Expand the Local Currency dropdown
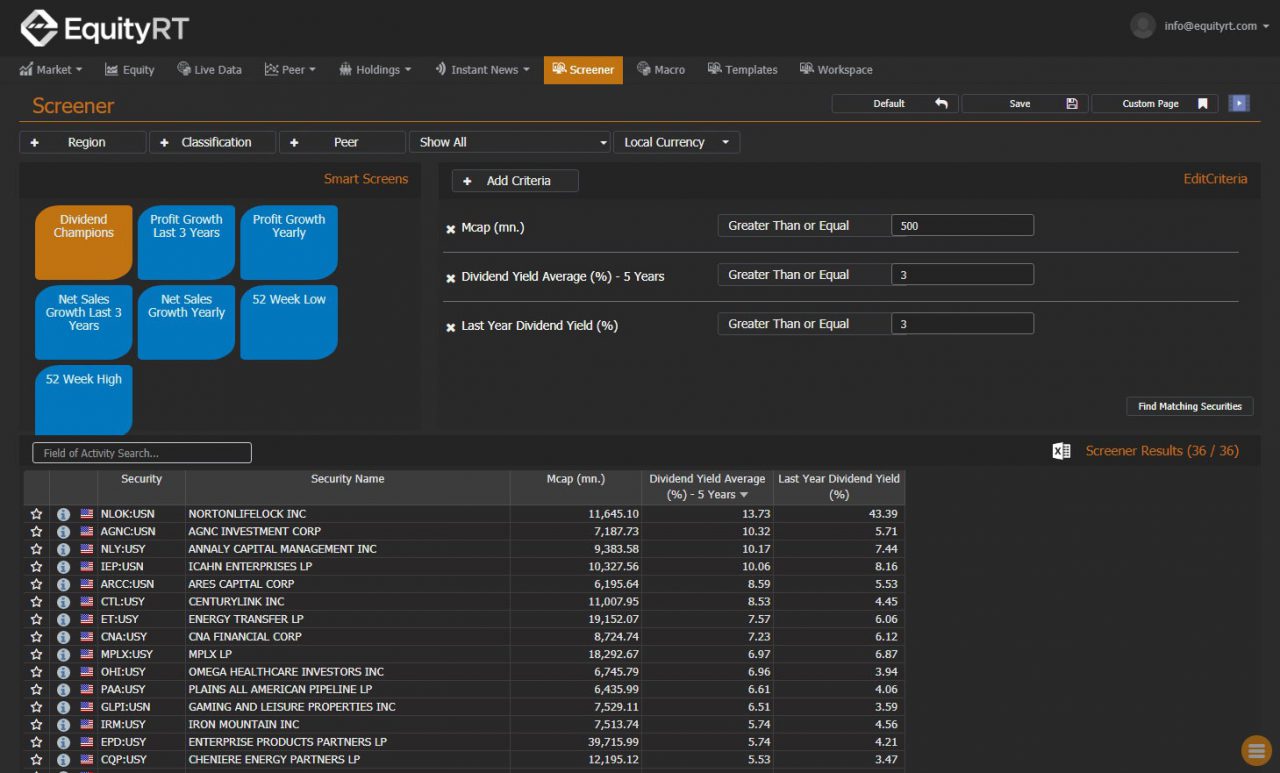Image resolution: width=1280 pixels, height=773 pixels. (x=676, y=142)
